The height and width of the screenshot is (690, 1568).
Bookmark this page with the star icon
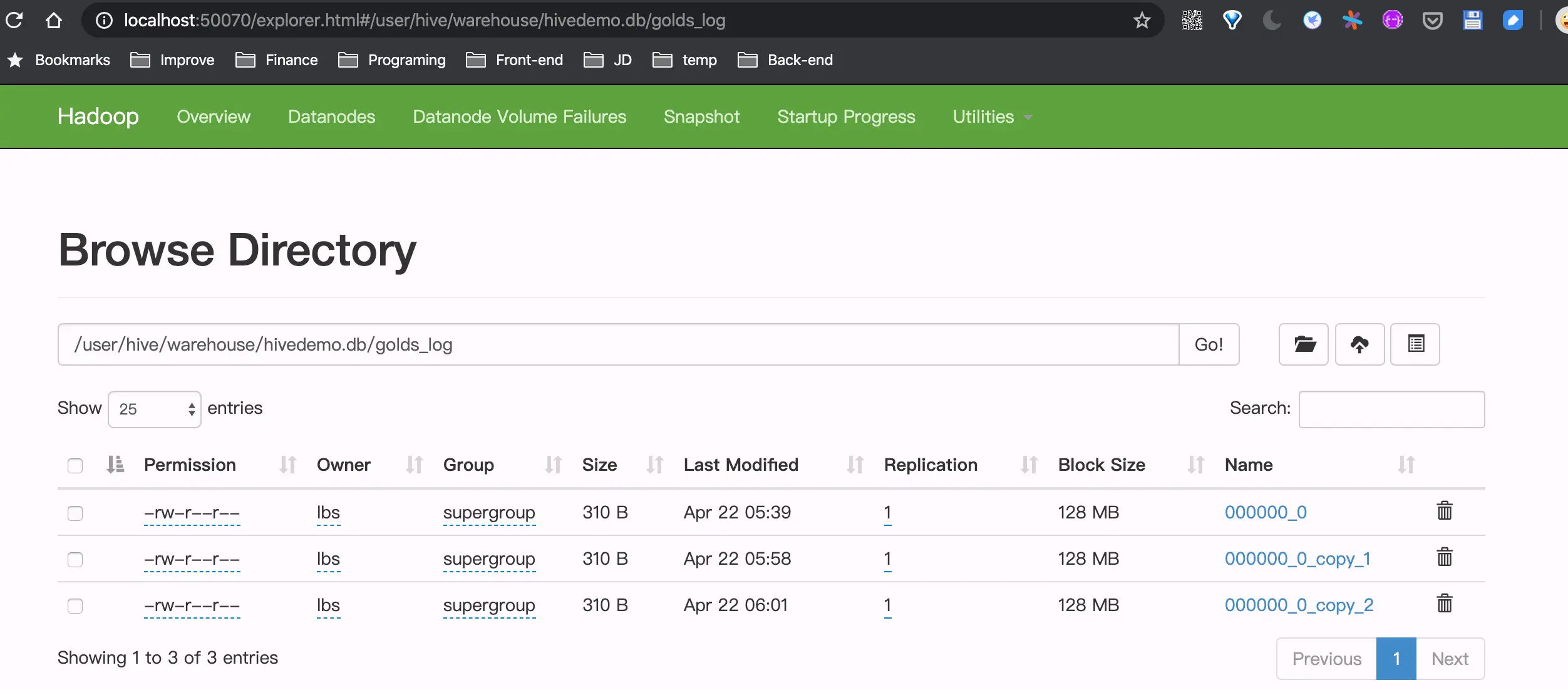tap(1142, 21)
